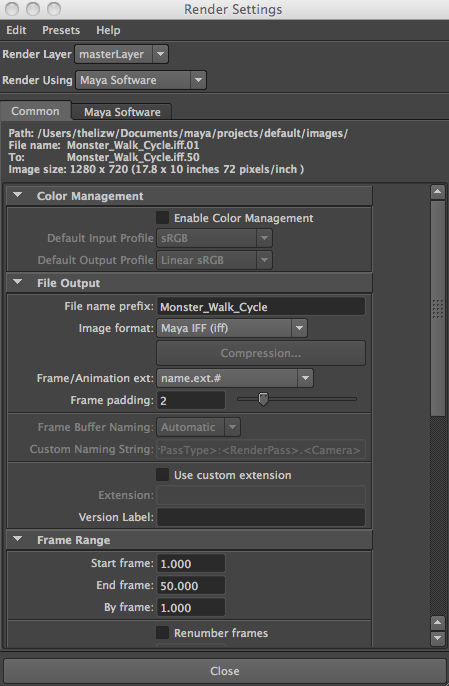Open the Help menu
Viewport: 449px width, 686px height.
pos(108,30)
